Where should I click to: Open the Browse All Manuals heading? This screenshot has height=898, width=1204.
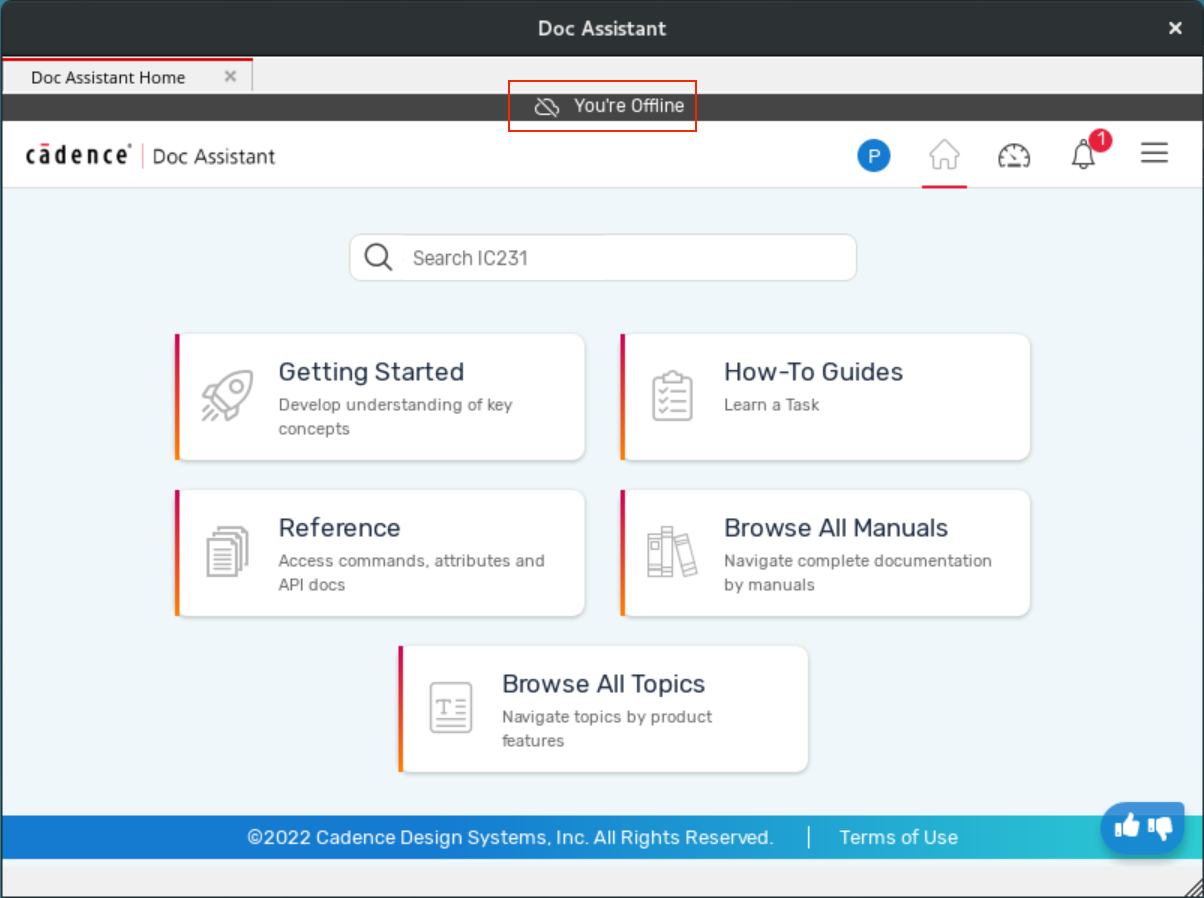coord(835,528)
